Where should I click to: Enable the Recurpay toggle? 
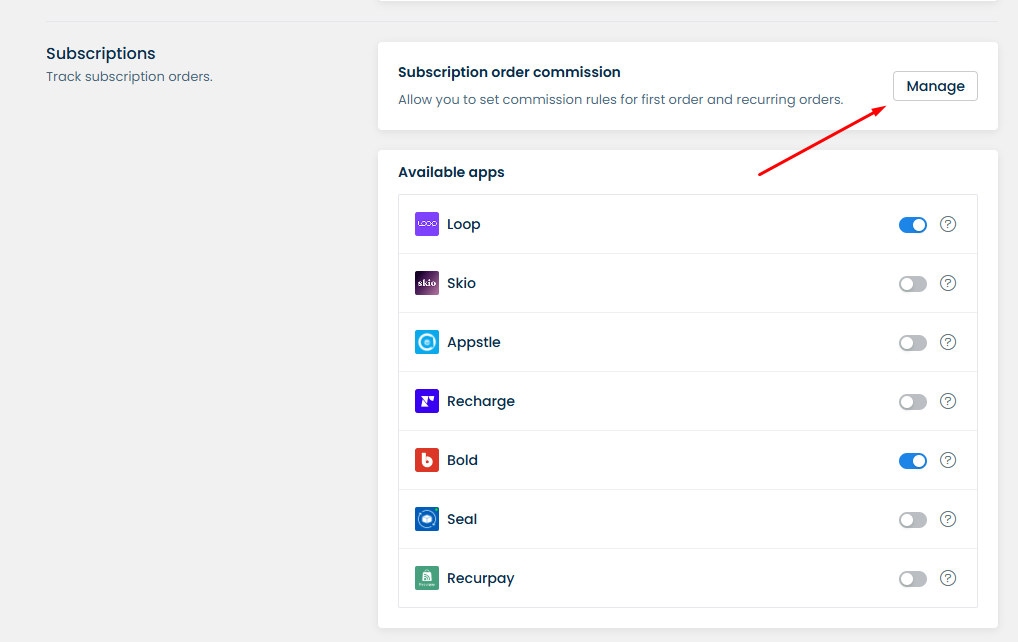(912, 579)
